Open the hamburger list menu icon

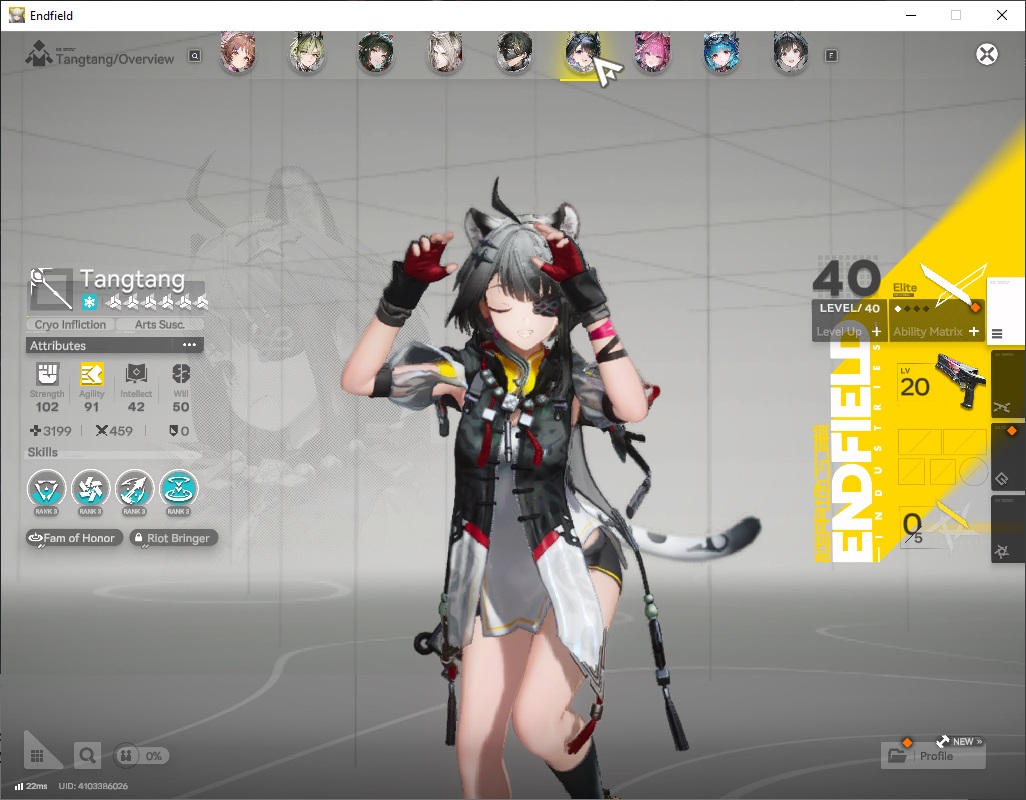[x=997, y=334]
